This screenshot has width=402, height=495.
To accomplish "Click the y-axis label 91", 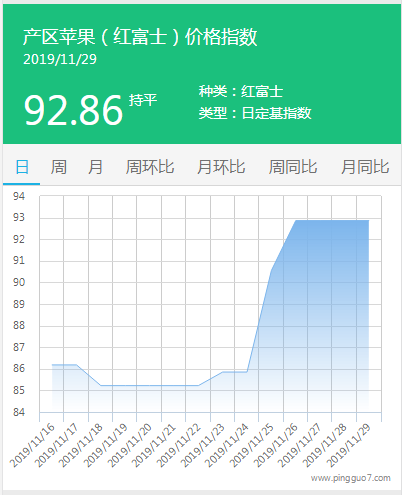I will (19, 260).
